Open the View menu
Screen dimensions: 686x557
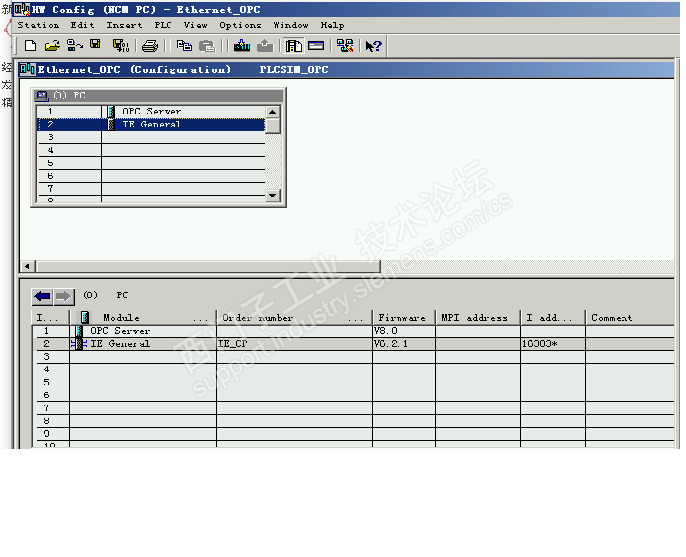coord(195,25)
